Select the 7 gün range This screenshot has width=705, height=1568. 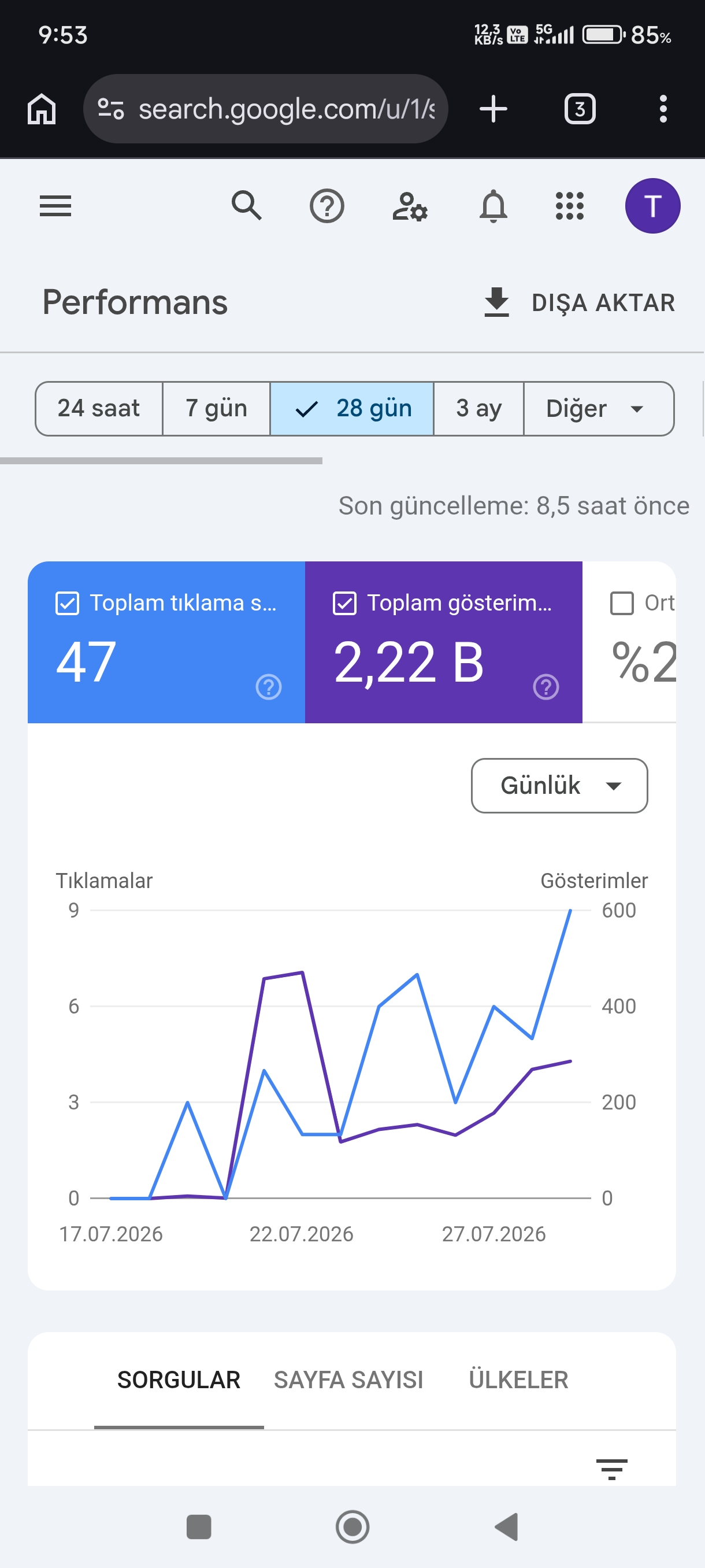216,408
